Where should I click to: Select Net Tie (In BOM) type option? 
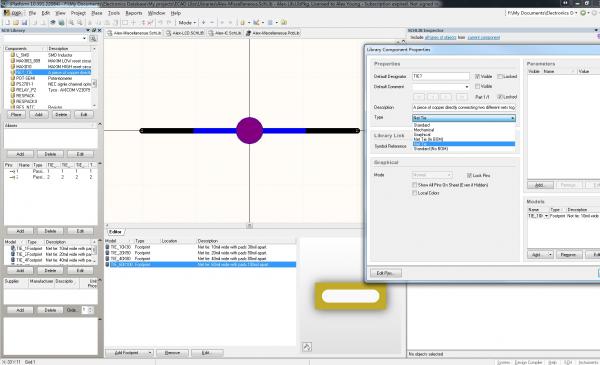point(464,139)
